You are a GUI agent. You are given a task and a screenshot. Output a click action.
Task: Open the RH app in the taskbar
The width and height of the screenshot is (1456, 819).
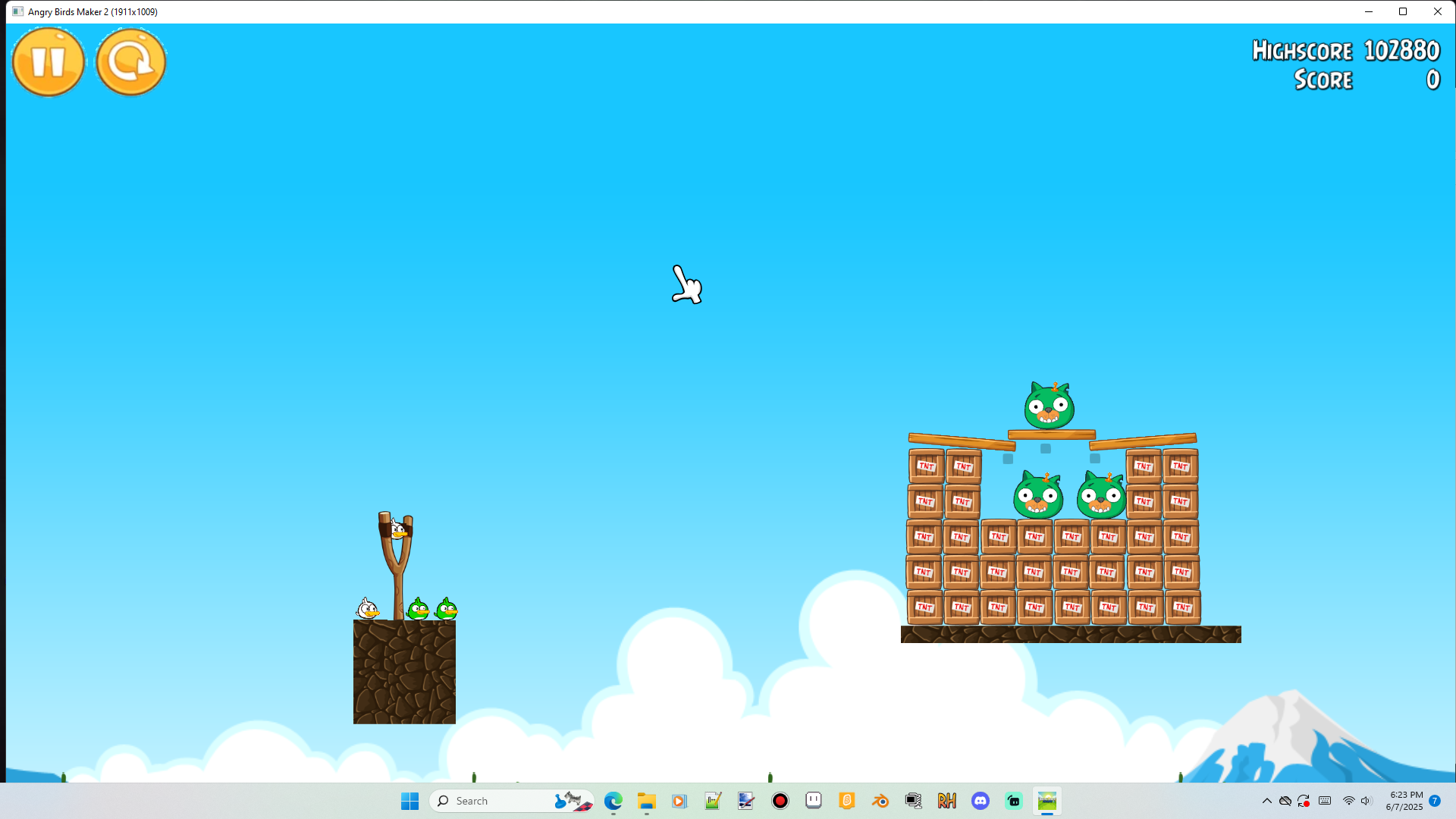pos(947,801)
